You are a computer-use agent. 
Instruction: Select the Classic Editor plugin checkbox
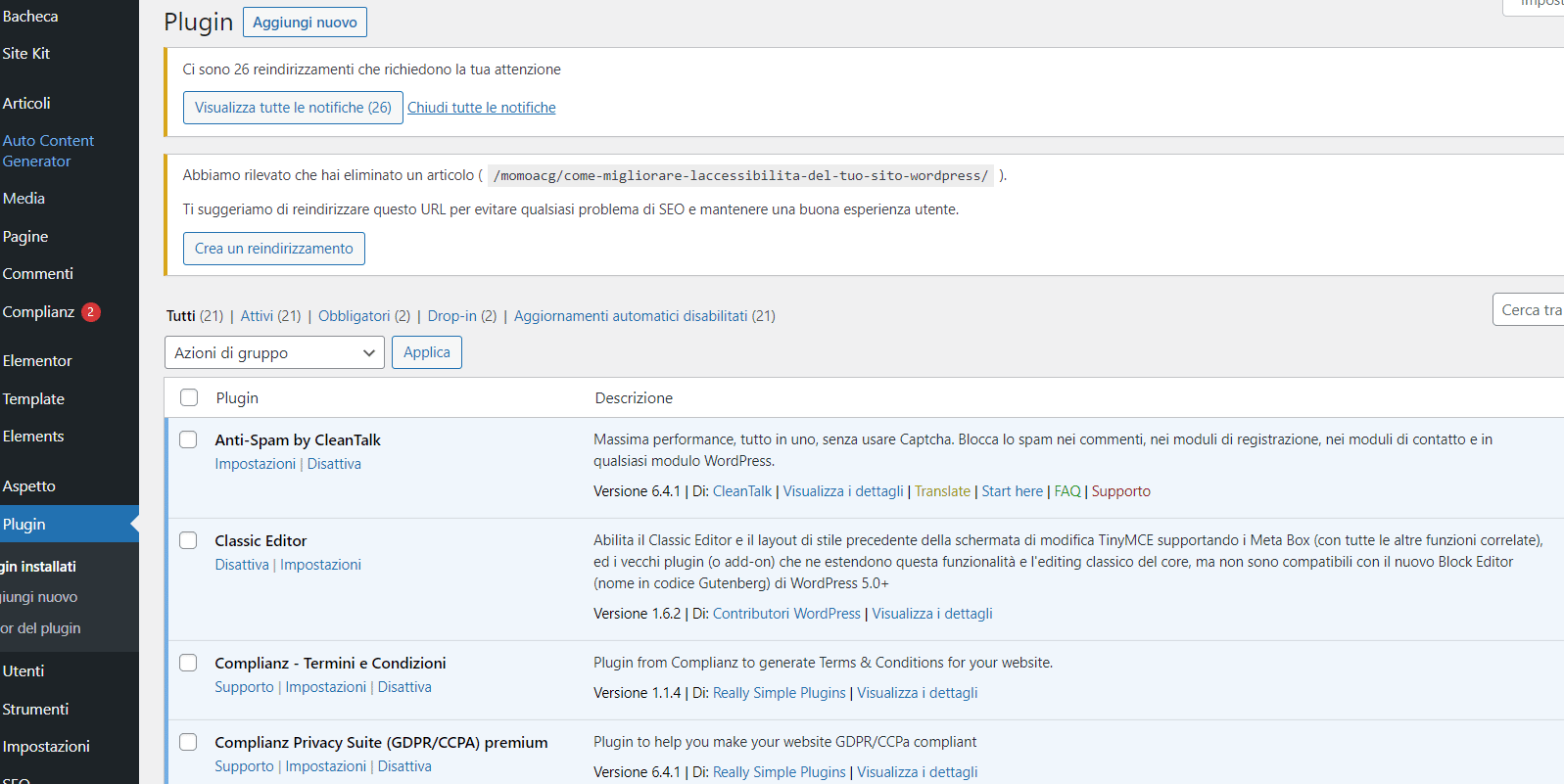coord(188,540)
